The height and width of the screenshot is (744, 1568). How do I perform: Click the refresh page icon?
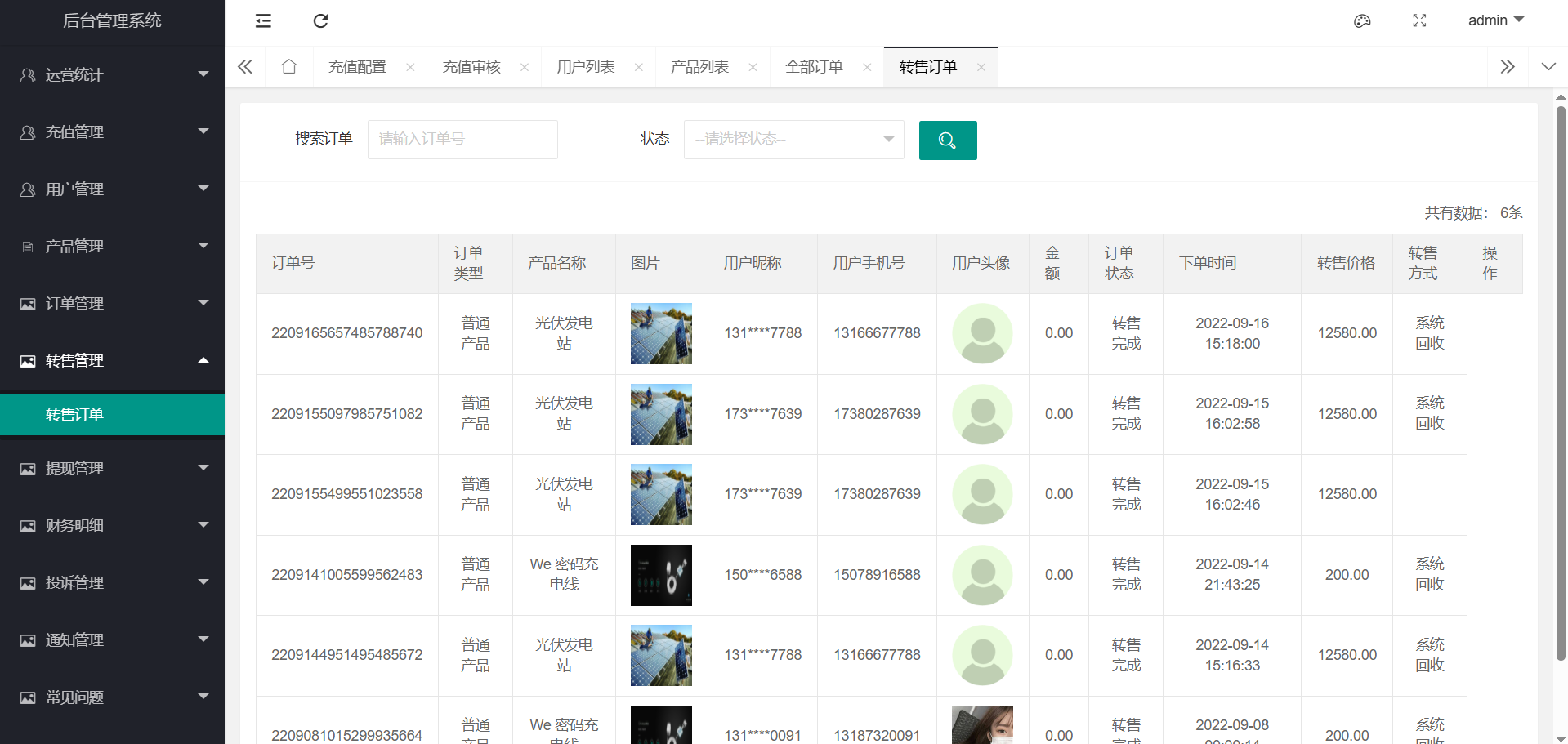tap(320, 21)
